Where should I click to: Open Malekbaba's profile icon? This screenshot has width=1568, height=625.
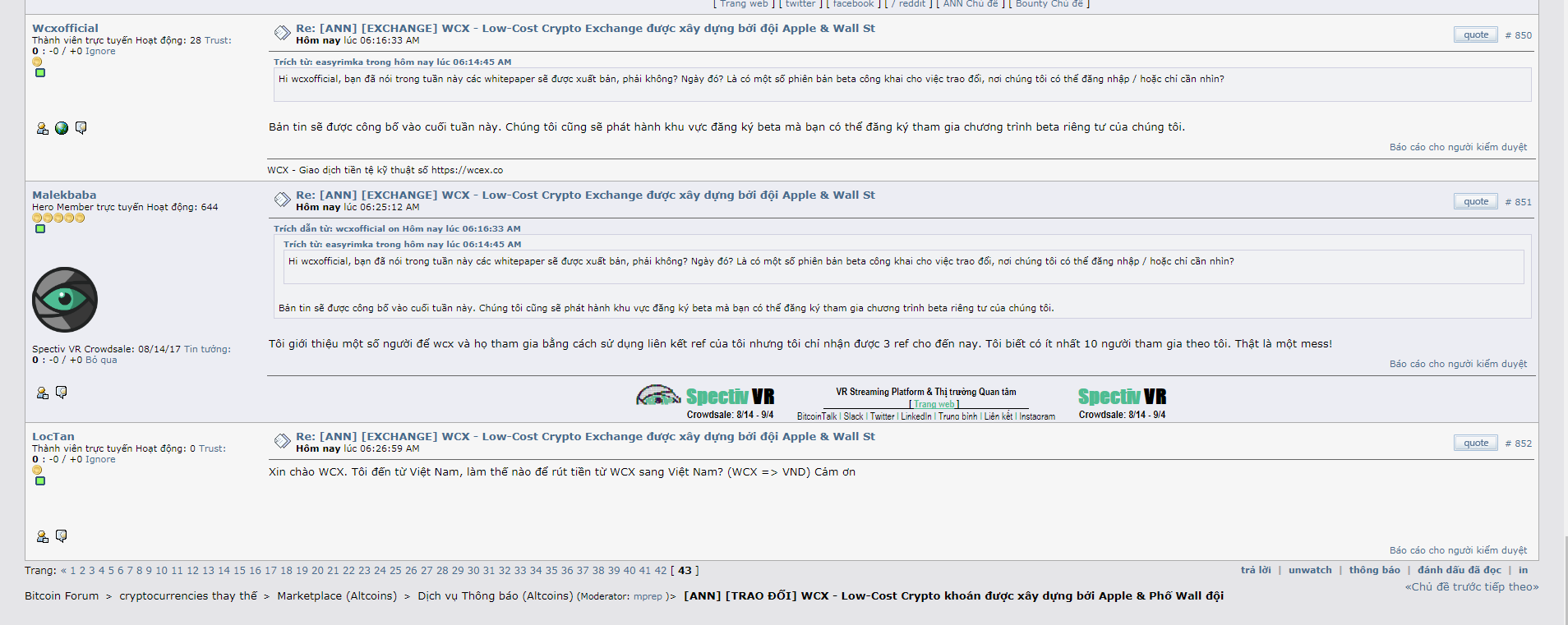(43, 393)
